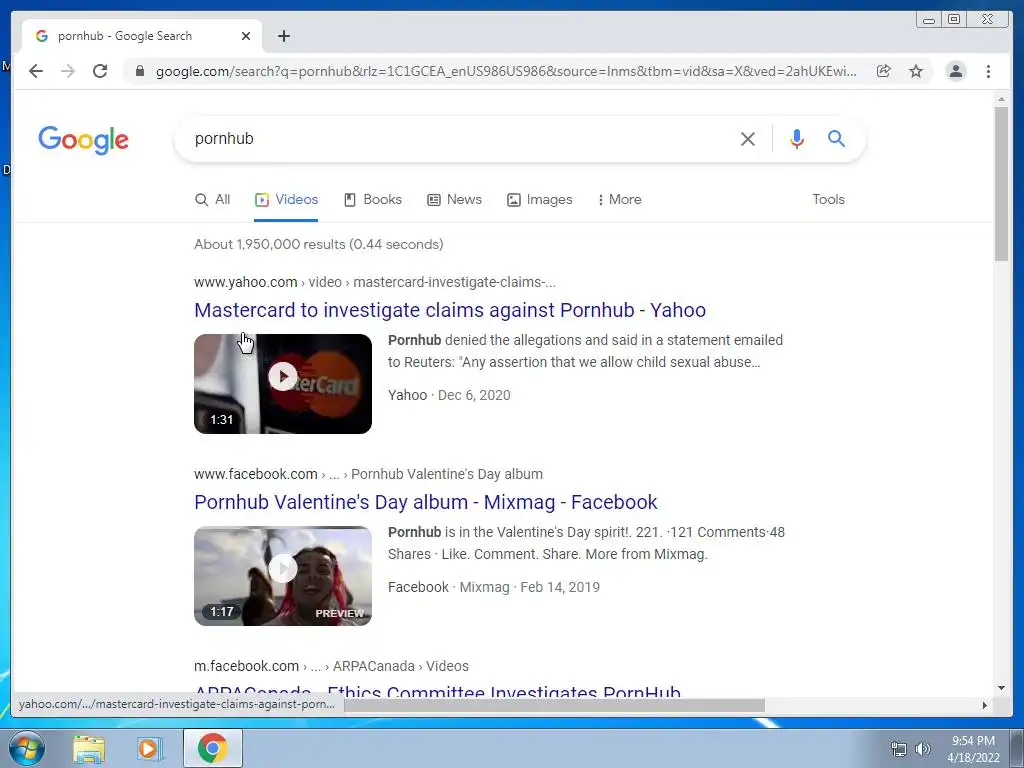Click the taskbar clock showing 9:54 PM

tap(973, 749)
